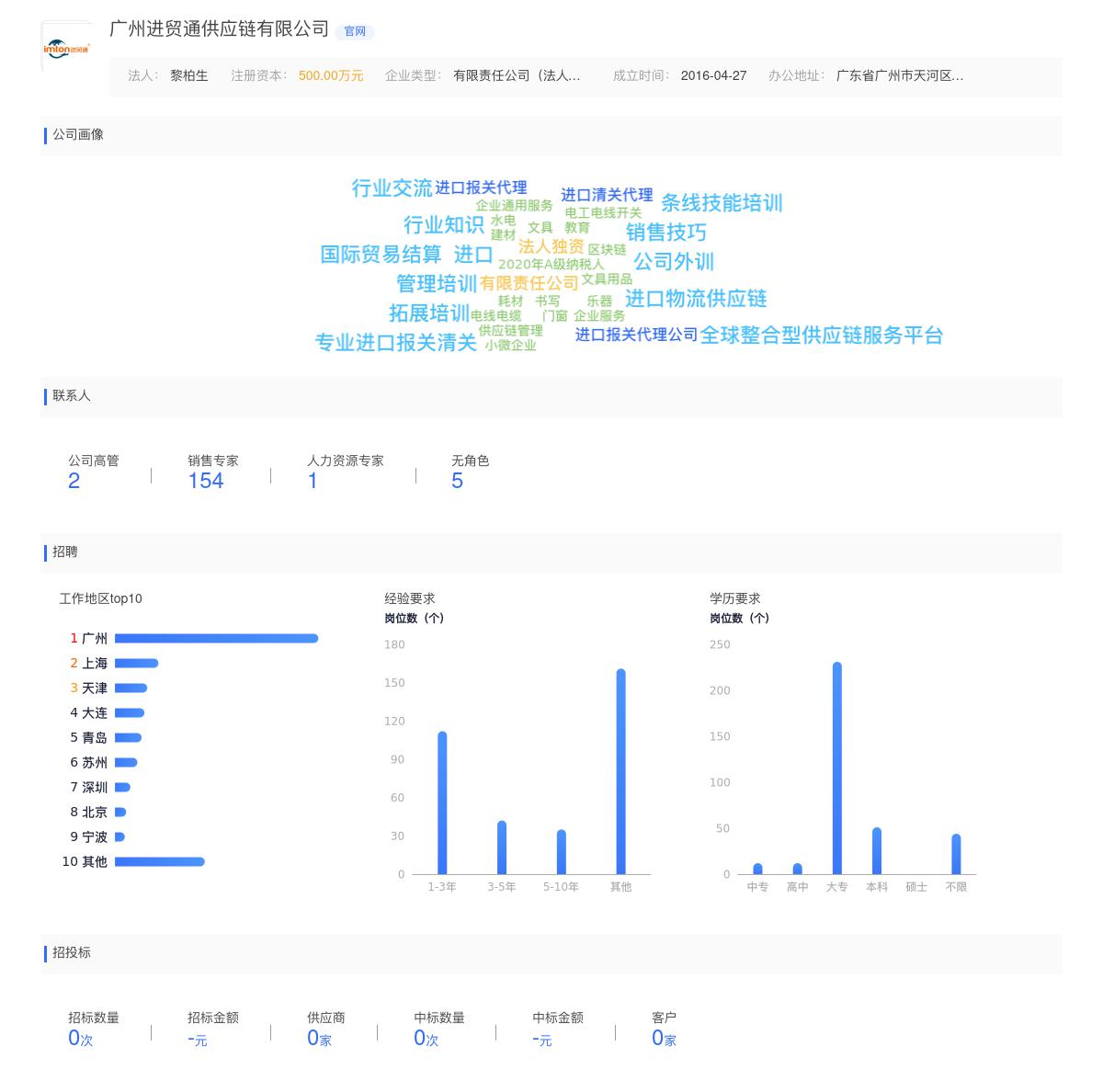The image size is (1103, 1092).
Task: Click the founding date 2016-04-27
Action: coord(713,75)
